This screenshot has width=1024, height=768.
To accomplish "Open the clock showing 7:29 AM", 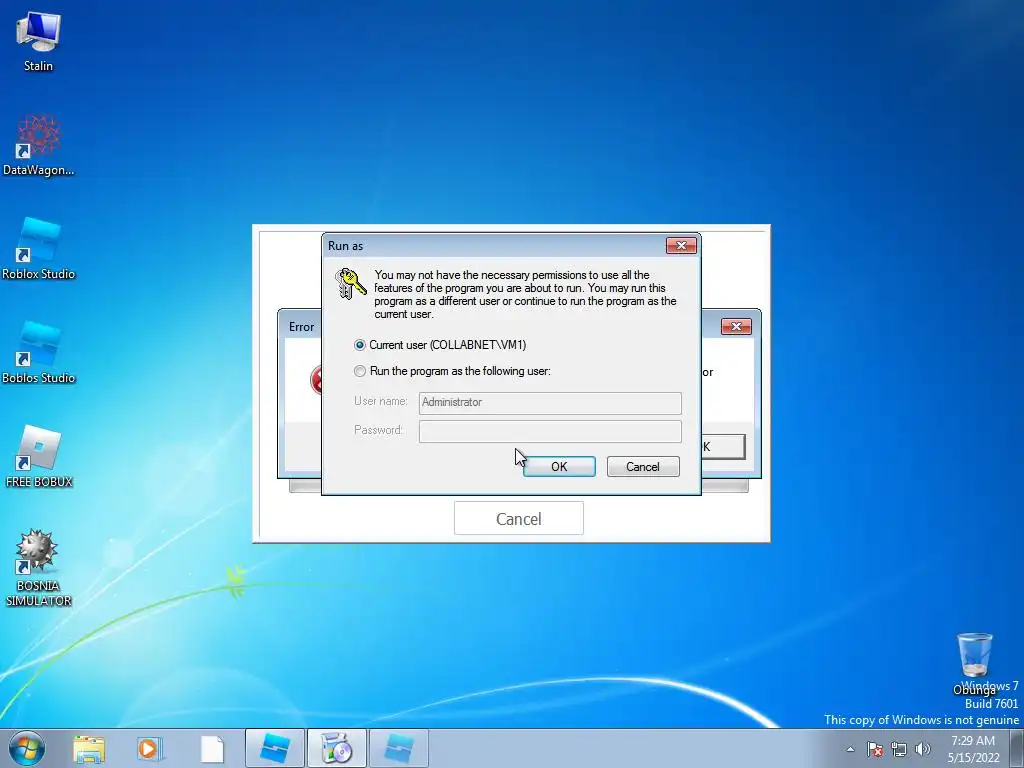I will (x=973, y=749).
